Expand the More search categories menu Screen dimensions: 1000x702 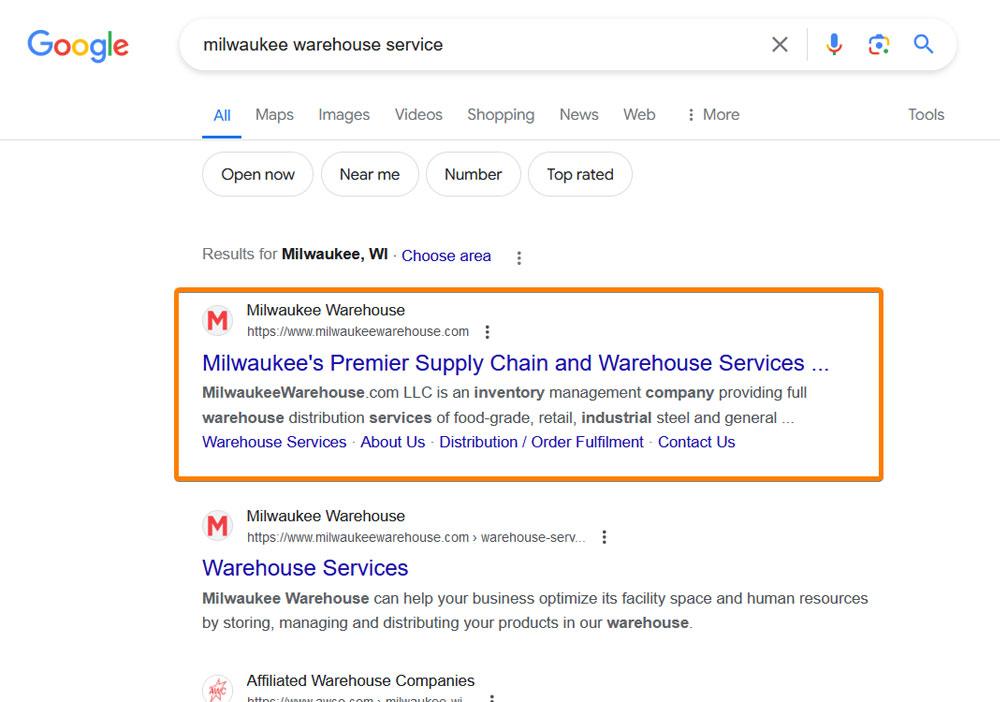click(x=713, y=115)
